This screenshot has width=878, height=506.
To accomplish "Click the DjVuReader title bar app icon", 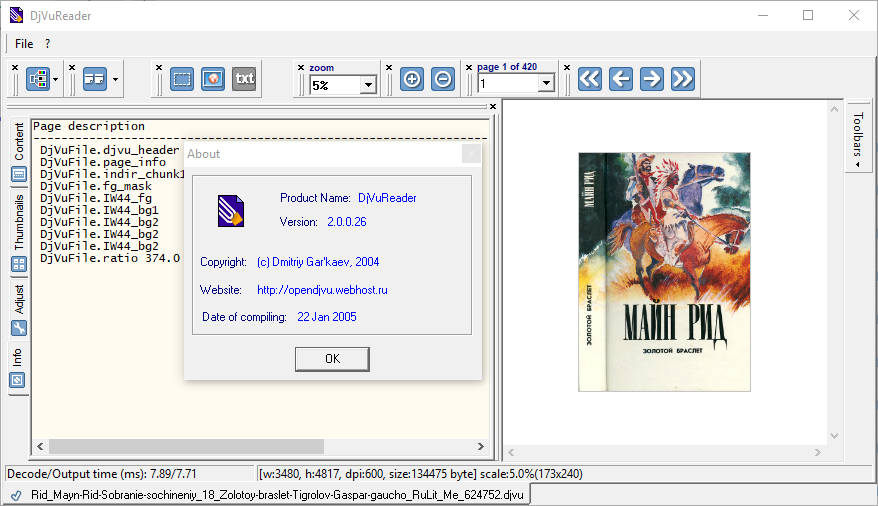I will point(17,15).
